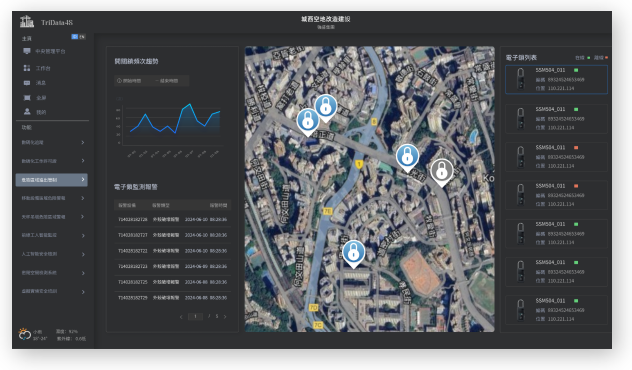The height and width of the screenshot is (370, 632).
Task: Click the humidity reading in weather widget
Action: [67, 331]
